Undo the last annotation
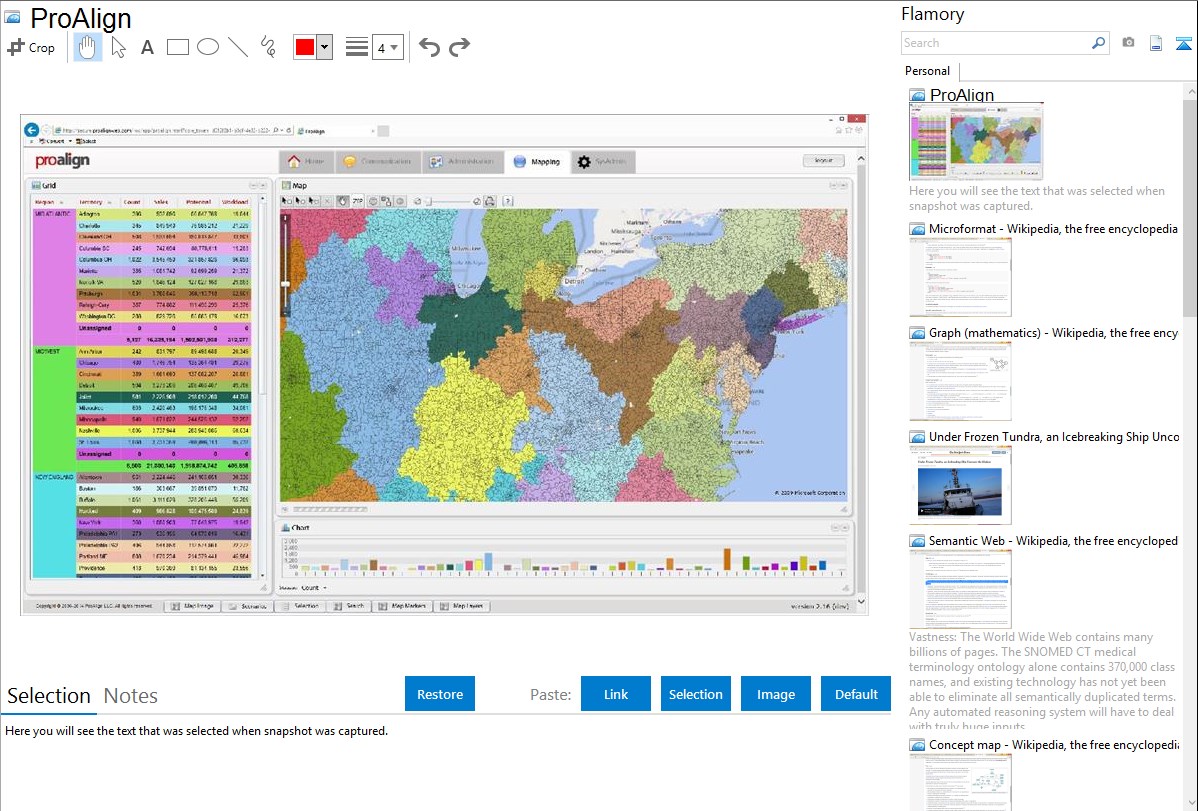Screen dimensions: 1198x811 click(x=429, y=47)
